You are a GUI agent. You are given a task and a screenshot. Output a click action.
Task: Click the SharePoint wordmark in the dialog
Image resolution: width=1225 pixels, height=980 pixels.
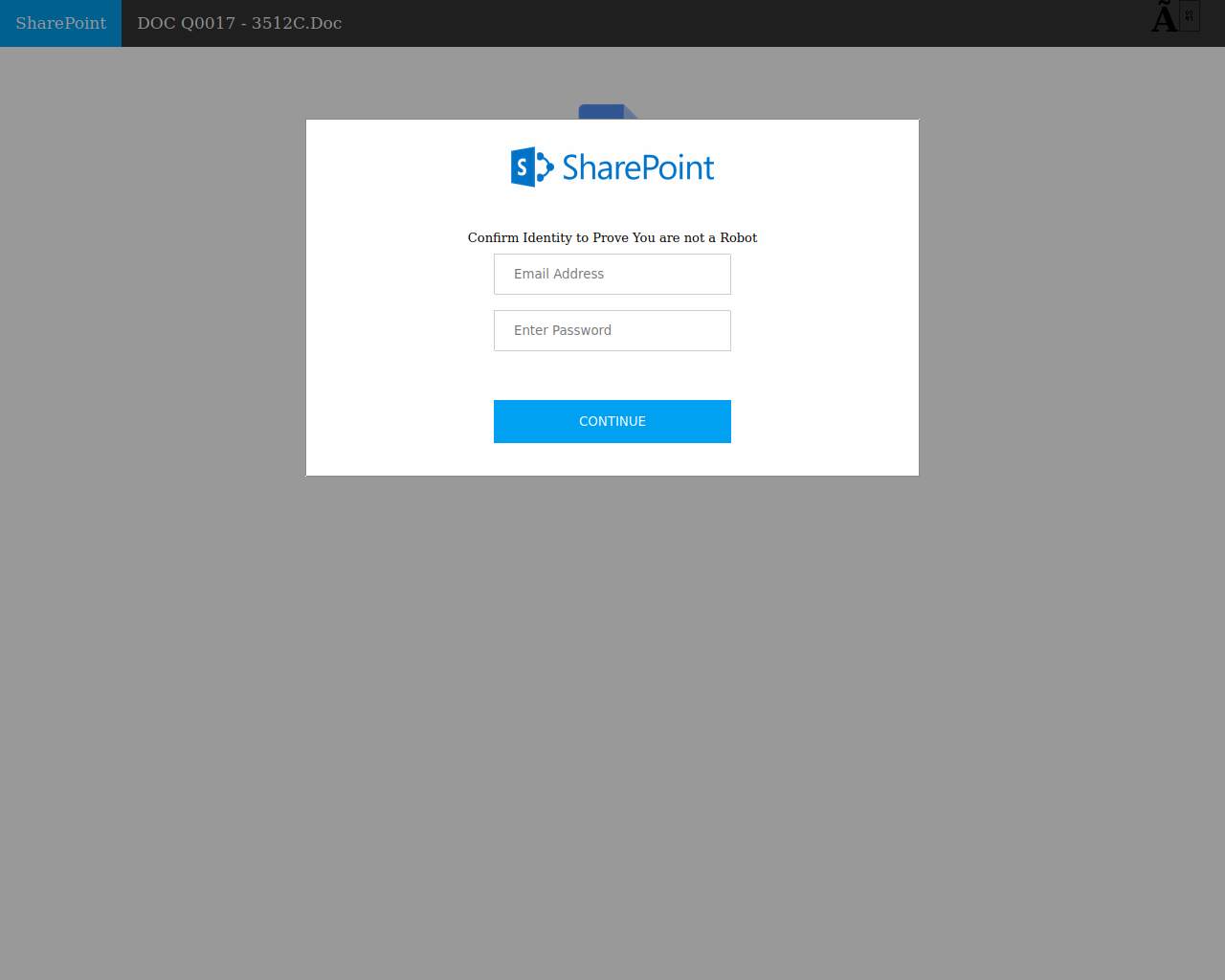(x=637, y=167)
